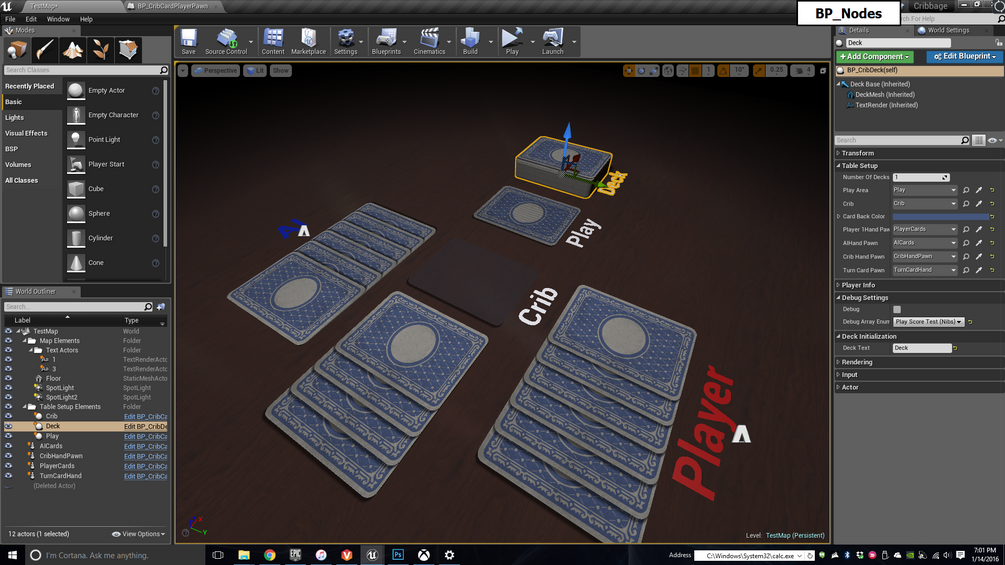Click the Cinematics toolbar icon

coord(429,42)
